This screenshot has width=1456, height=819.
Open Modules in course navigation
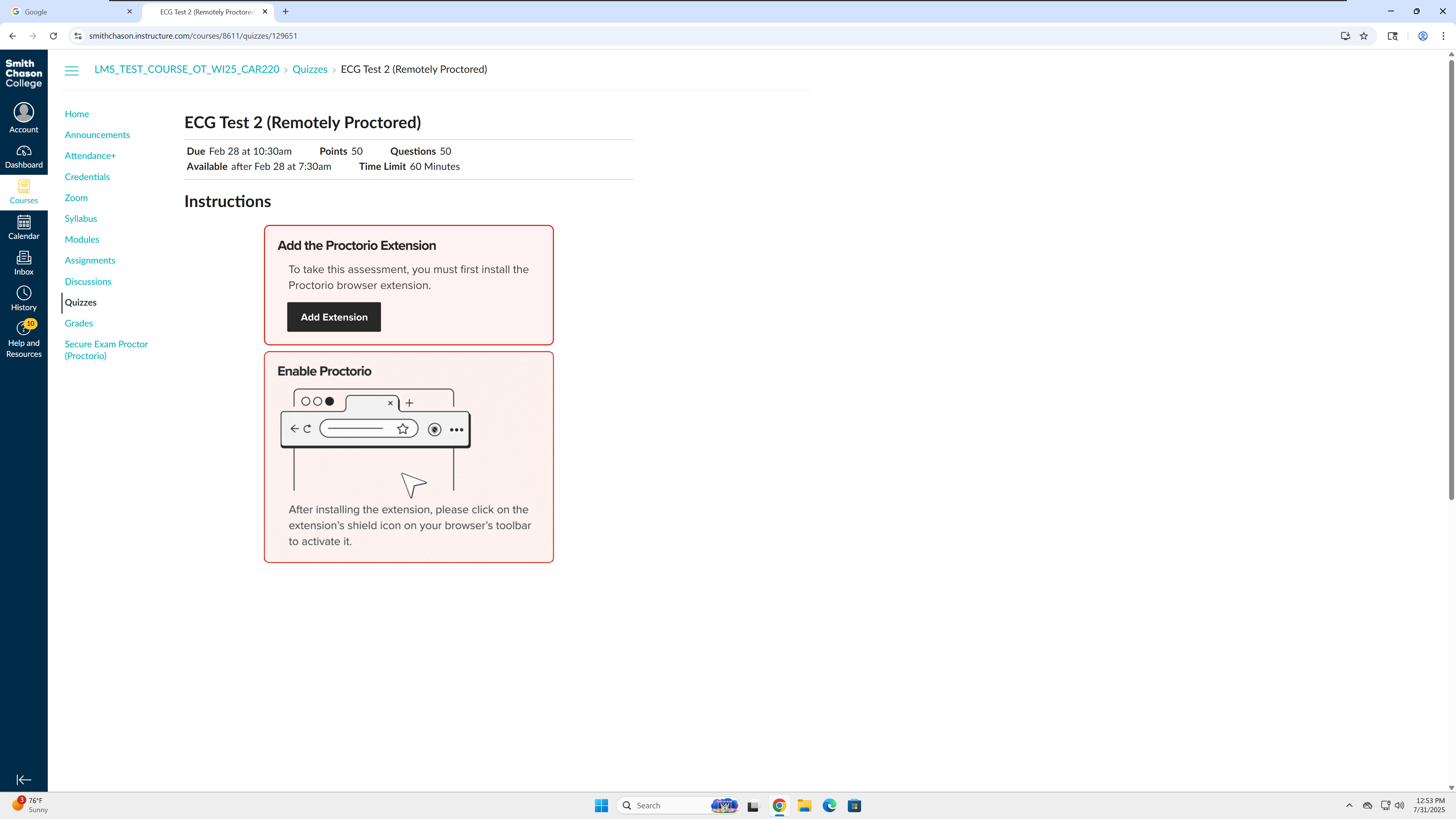(x=82, y=239)
